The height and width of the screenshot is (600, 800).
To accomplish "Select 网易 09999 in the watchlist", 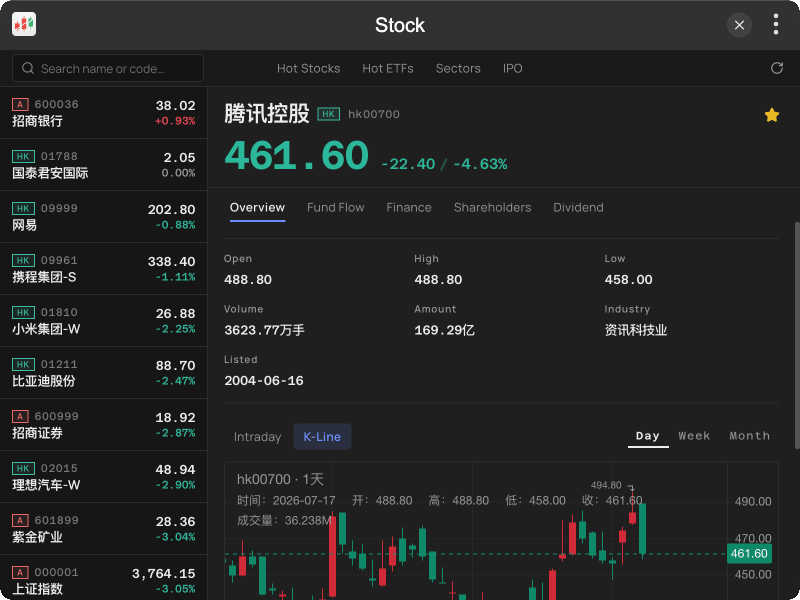I will (104, 217).
